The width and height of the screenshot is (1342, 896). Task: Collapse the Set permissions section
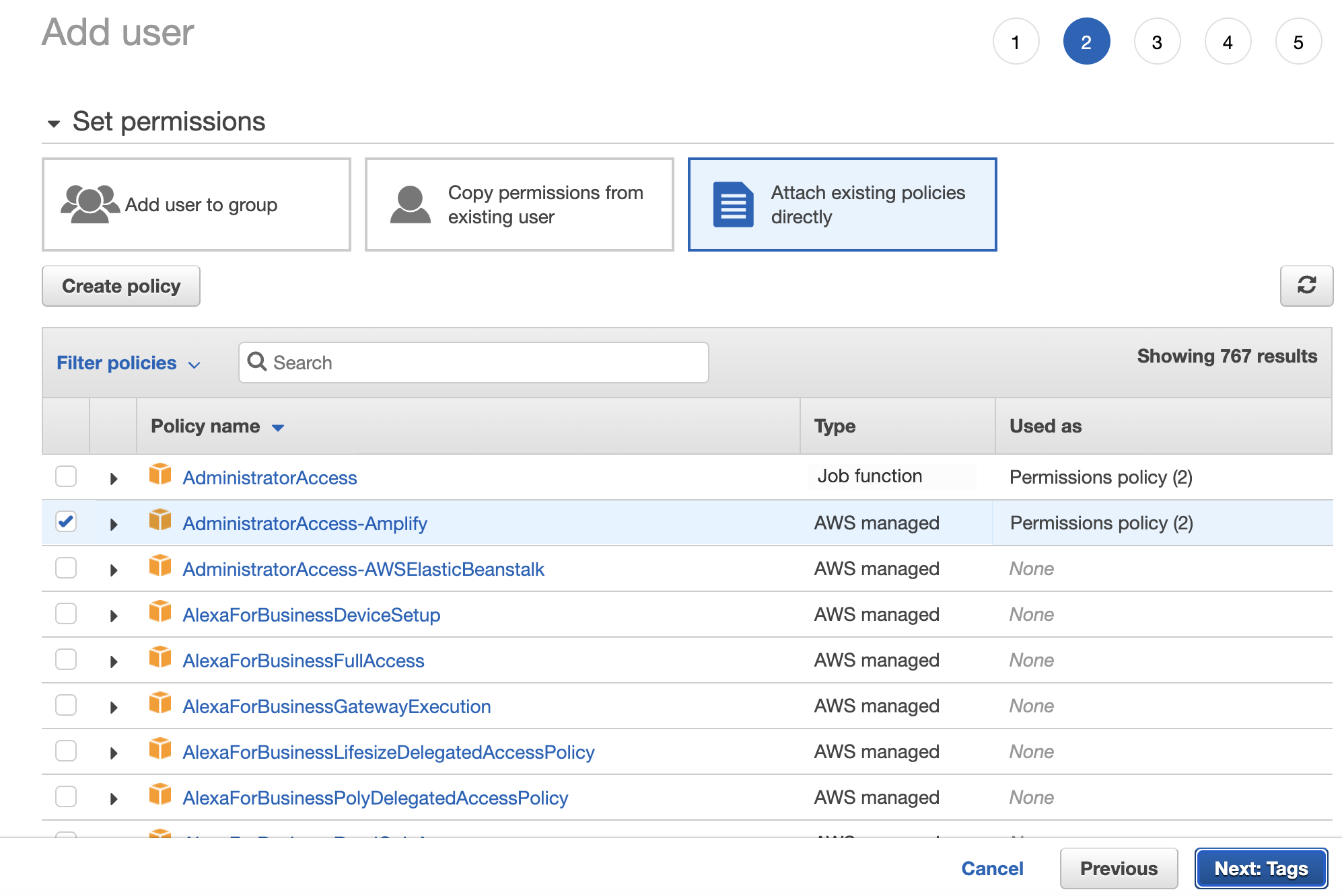pos(54,123)
